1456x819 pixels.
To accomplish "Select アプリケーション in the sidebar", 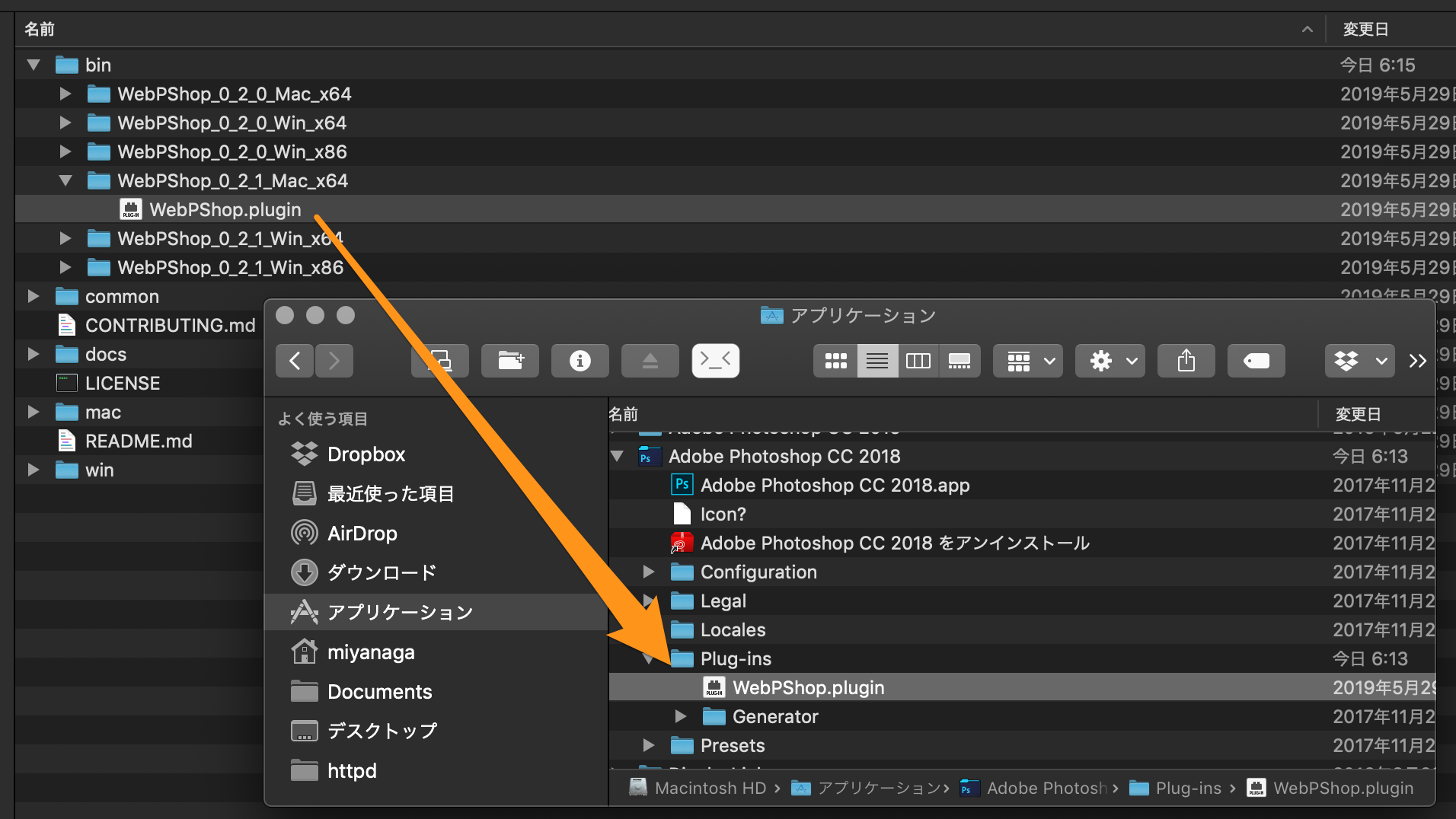I will pyautogui.click(x=436, y=612).
